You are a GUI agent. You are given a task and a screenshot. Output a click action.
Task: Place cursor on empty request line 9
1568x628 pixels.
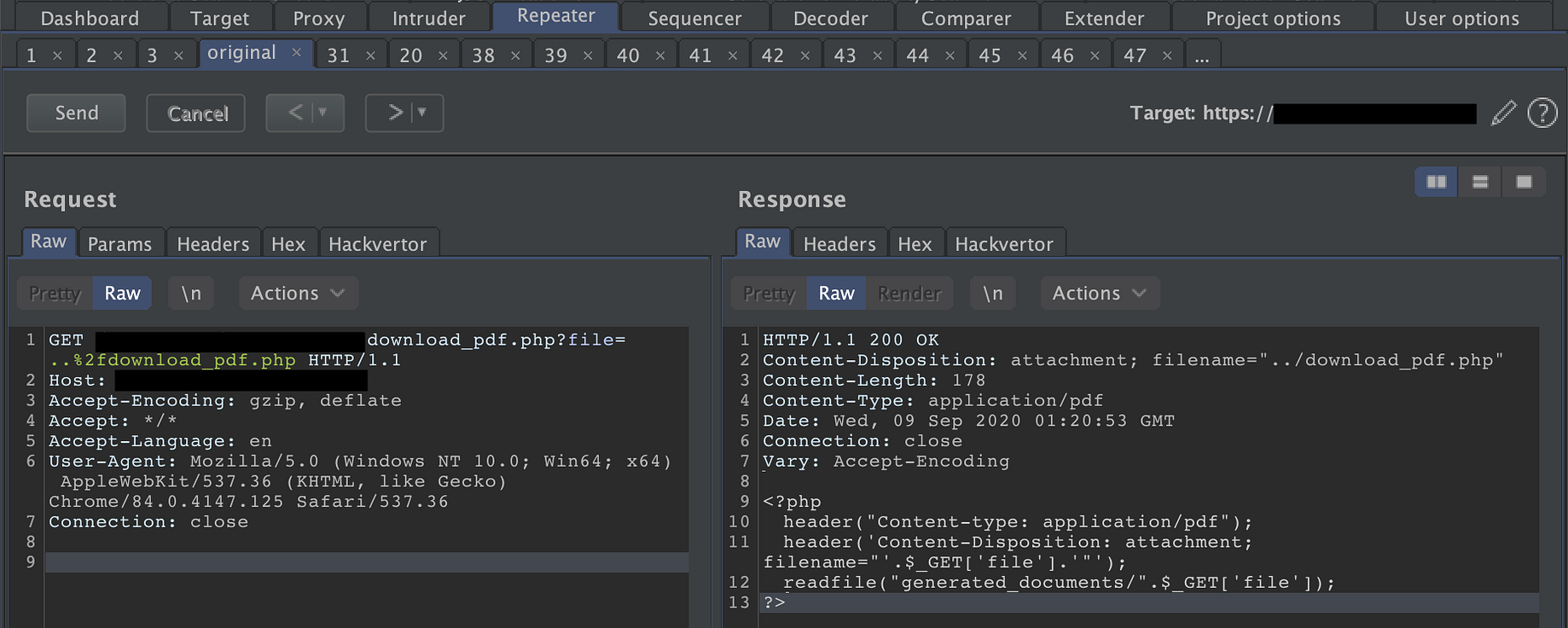point(367,562)
